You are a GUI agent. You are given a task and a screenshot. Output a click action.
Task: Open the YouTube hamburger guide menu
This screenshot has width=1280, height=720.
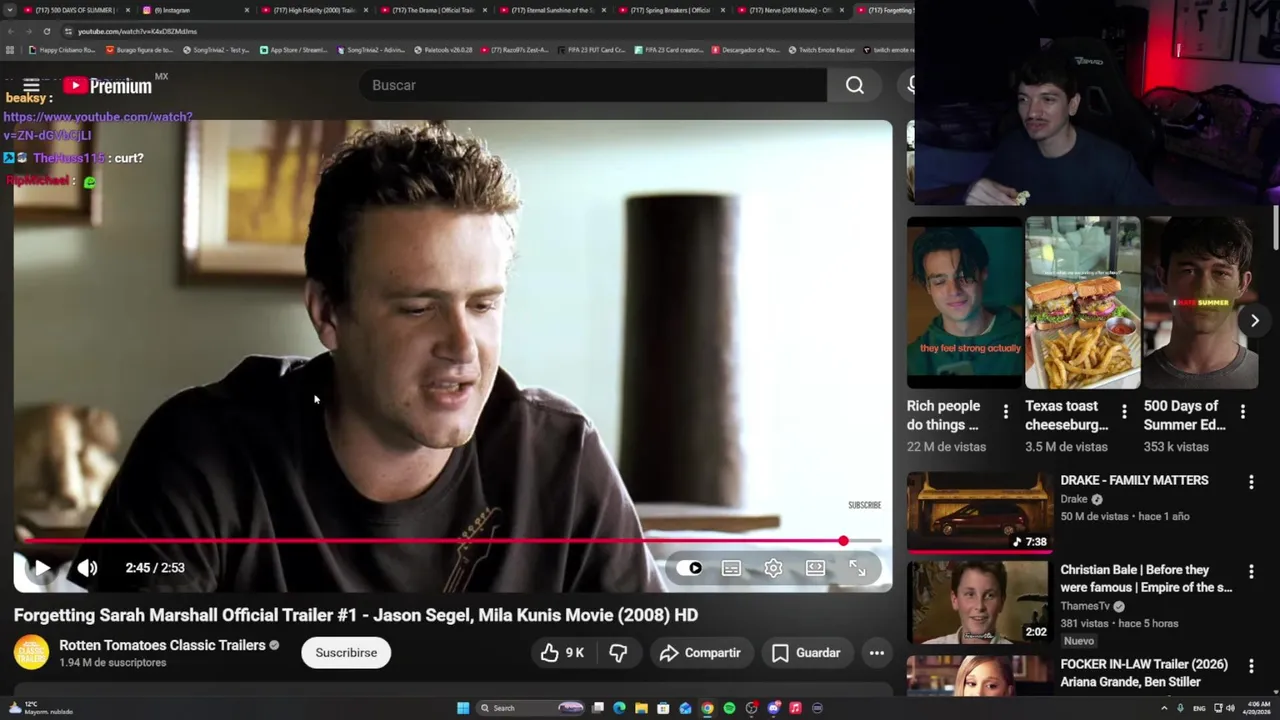click(31, 86)
